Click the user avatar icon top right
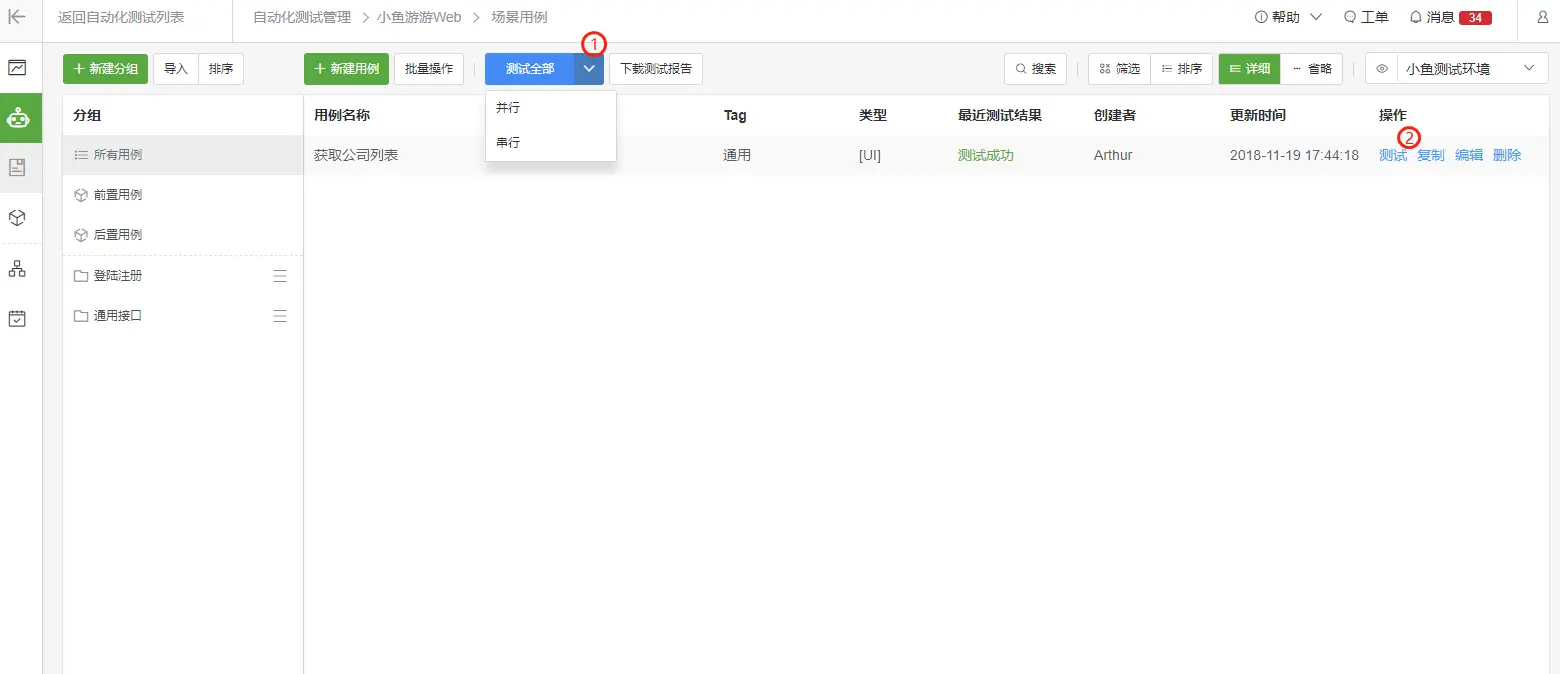 pyautogui.click(x=1541, y=16)
